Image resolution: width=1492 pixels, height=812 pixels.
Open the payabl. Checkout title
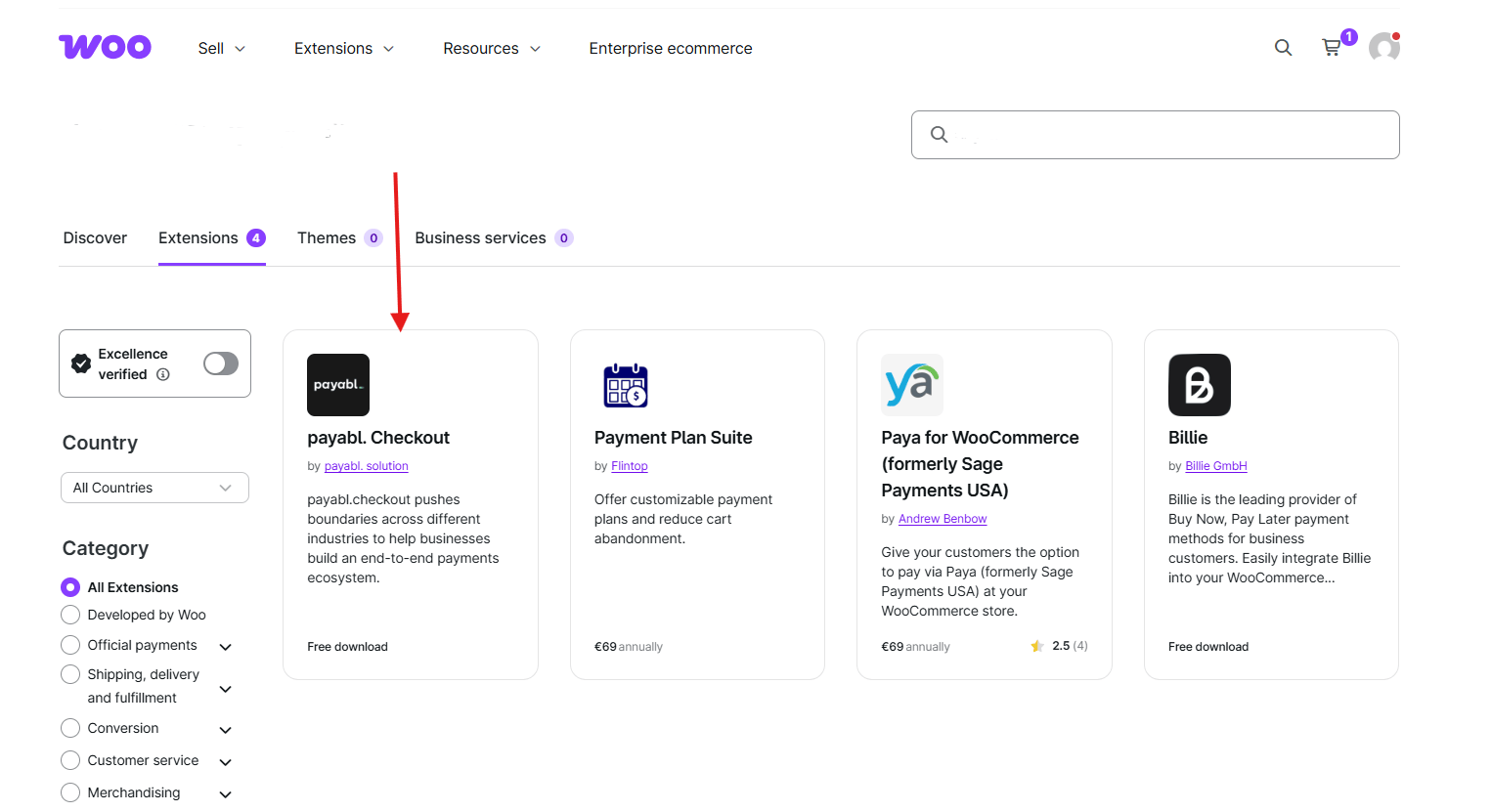tap(378, 438)
